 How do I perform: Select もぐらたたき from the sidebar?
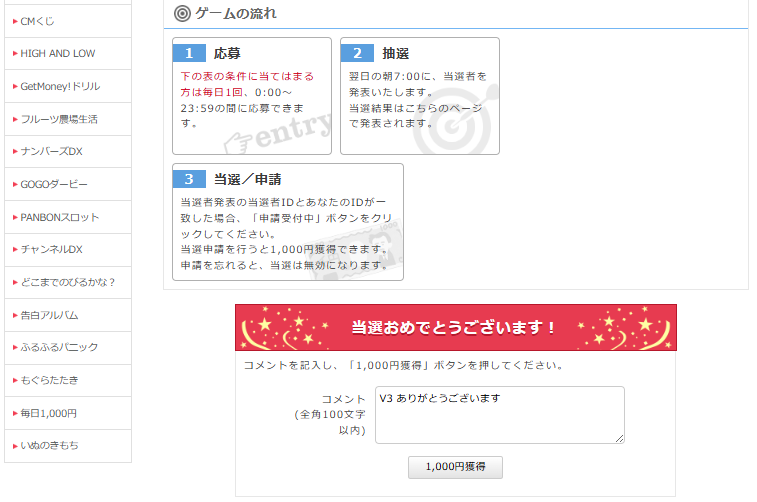pos(49,380)
